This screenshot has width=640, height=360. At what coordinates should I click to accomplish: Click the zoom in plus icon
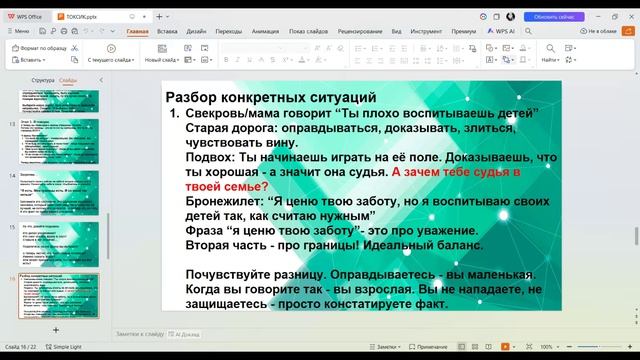[630, 347]
